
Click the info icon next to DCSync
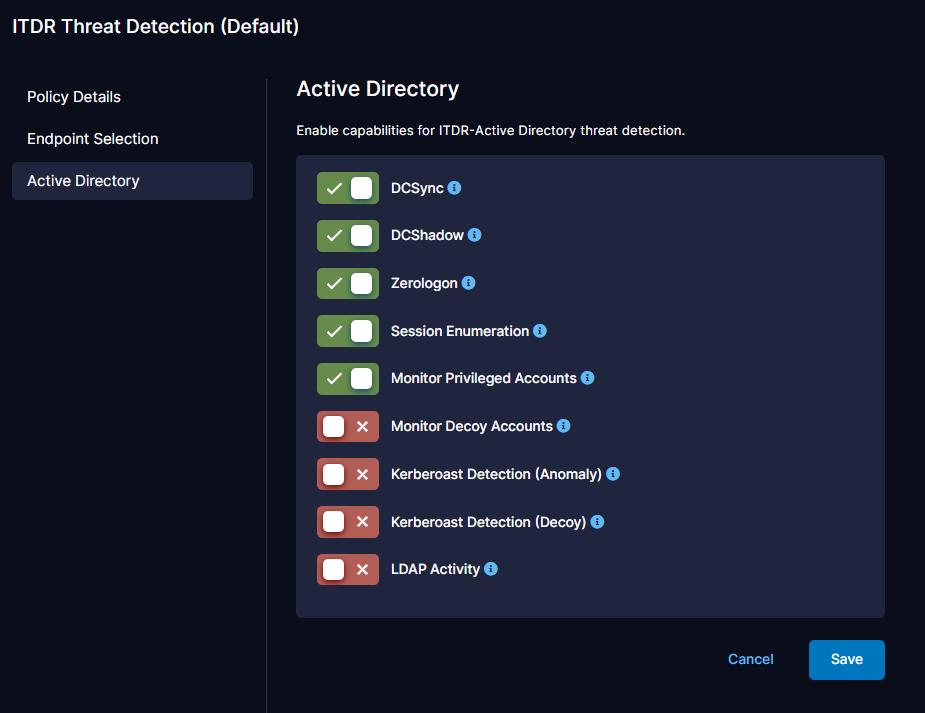pos(454,188)
